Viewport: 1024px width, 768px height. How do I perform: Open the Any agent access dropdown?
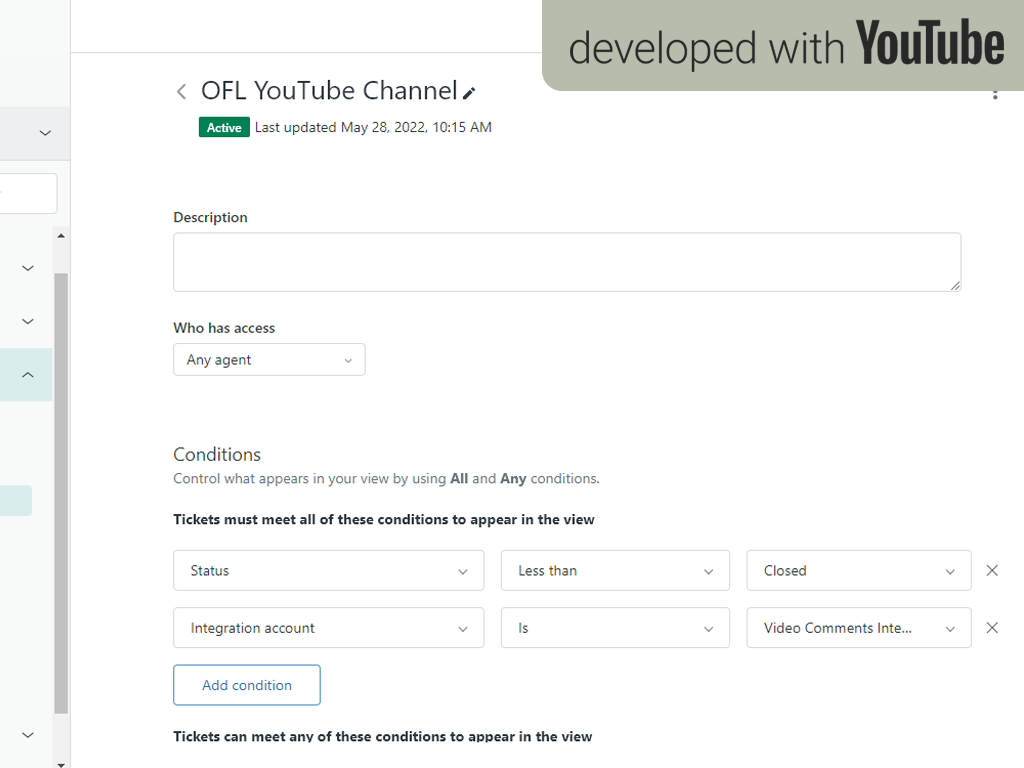click(269, 360)
